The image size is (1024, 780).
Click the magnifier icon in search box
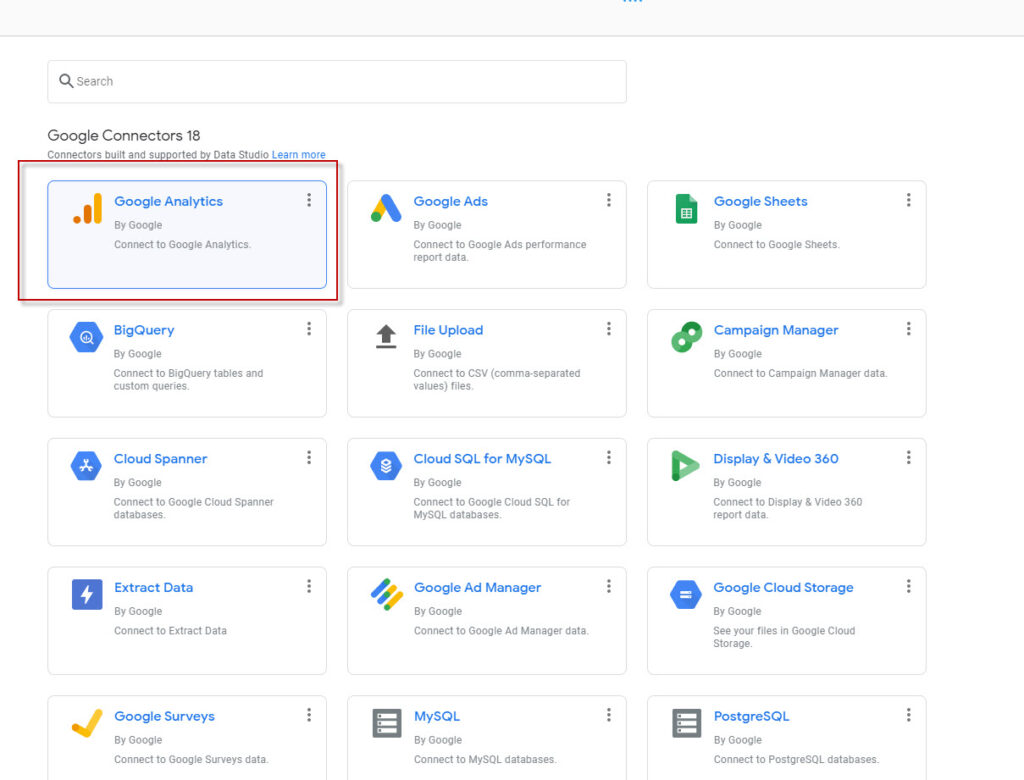point(66,81)
